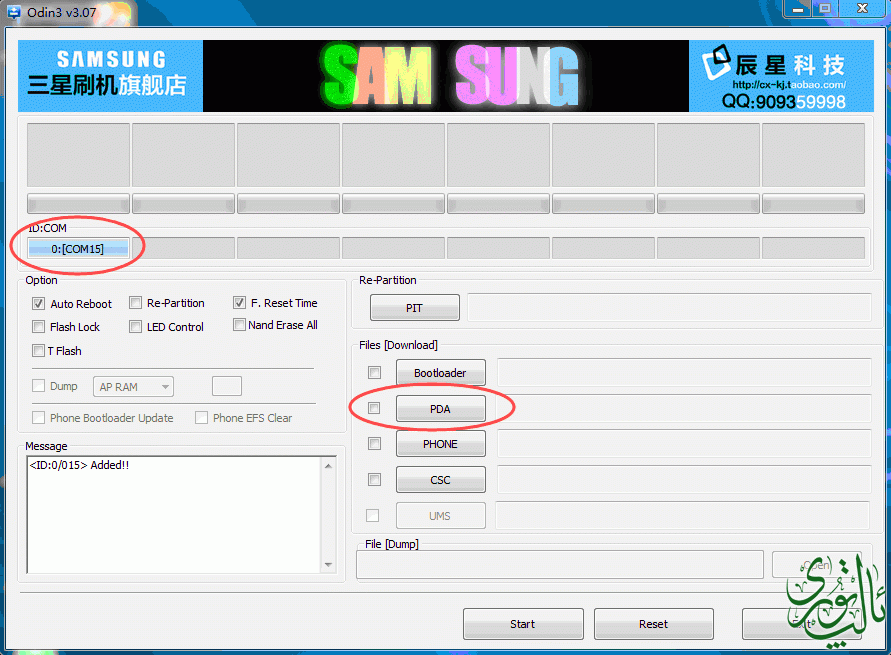Tick the checkbox beside the PDA button
This screenshot has width=891, height=655.
pos(374,408)
